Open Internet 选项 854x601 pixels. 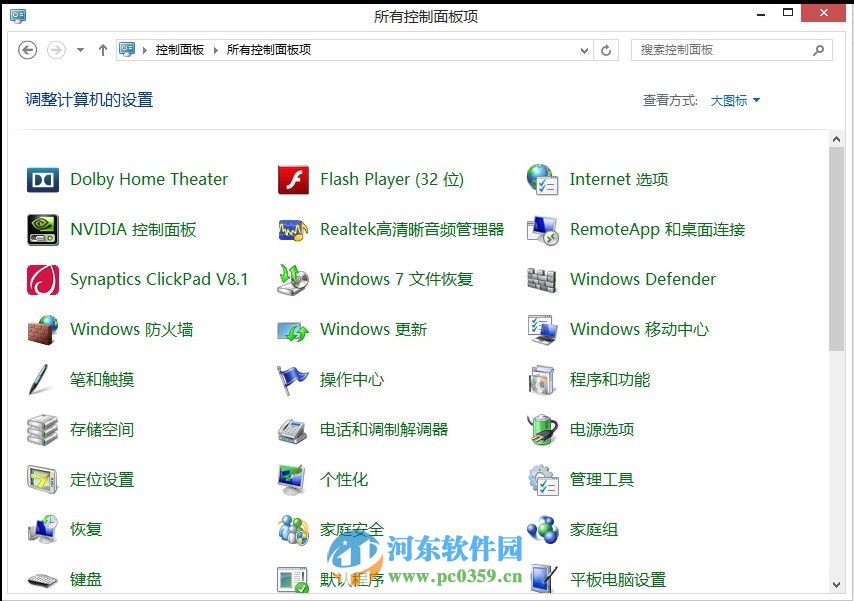pyautogui.click(x=618, y=179)
